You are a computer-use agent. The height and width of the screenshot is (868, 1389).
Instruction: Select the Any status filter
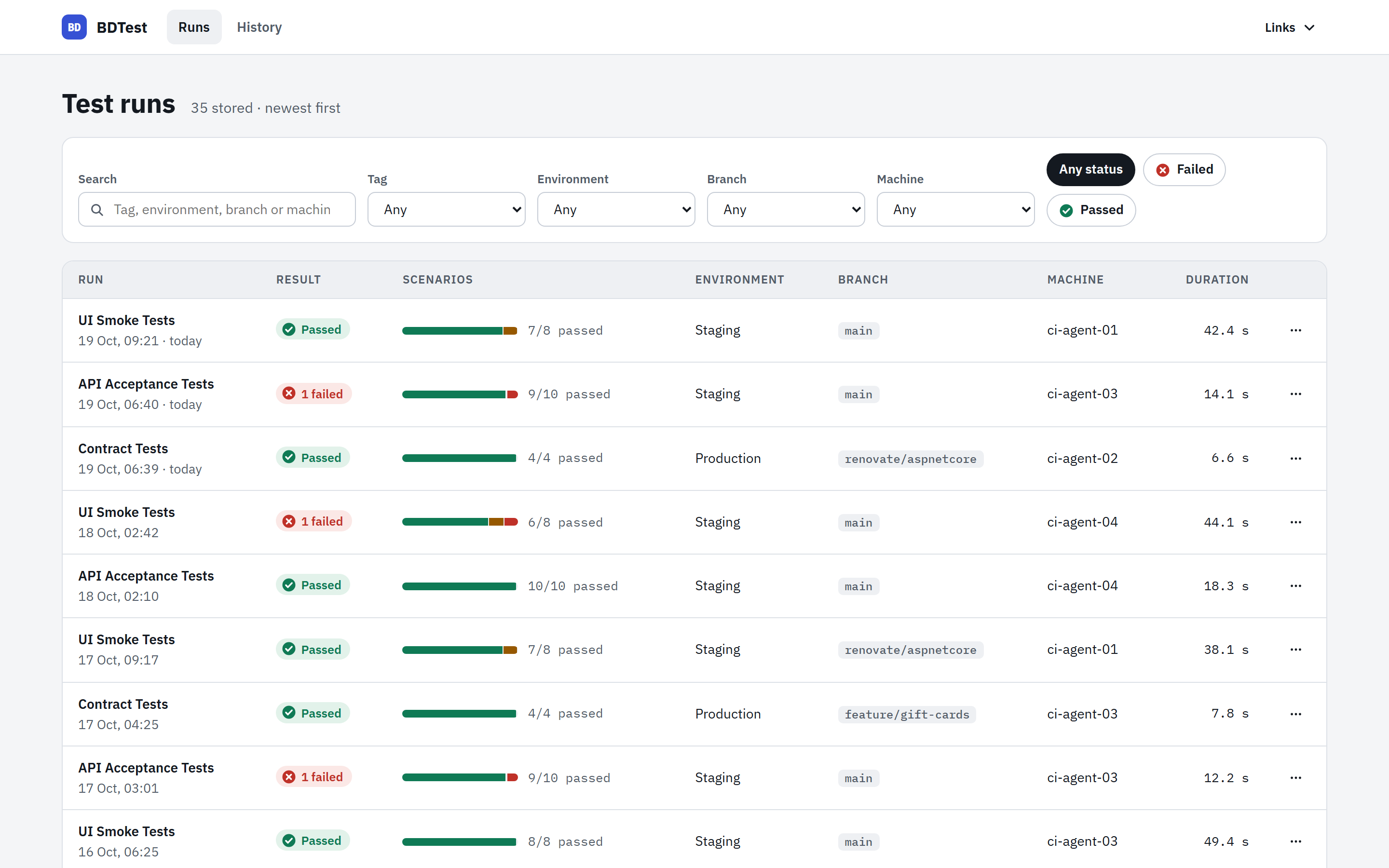(x=1090, y=169)
